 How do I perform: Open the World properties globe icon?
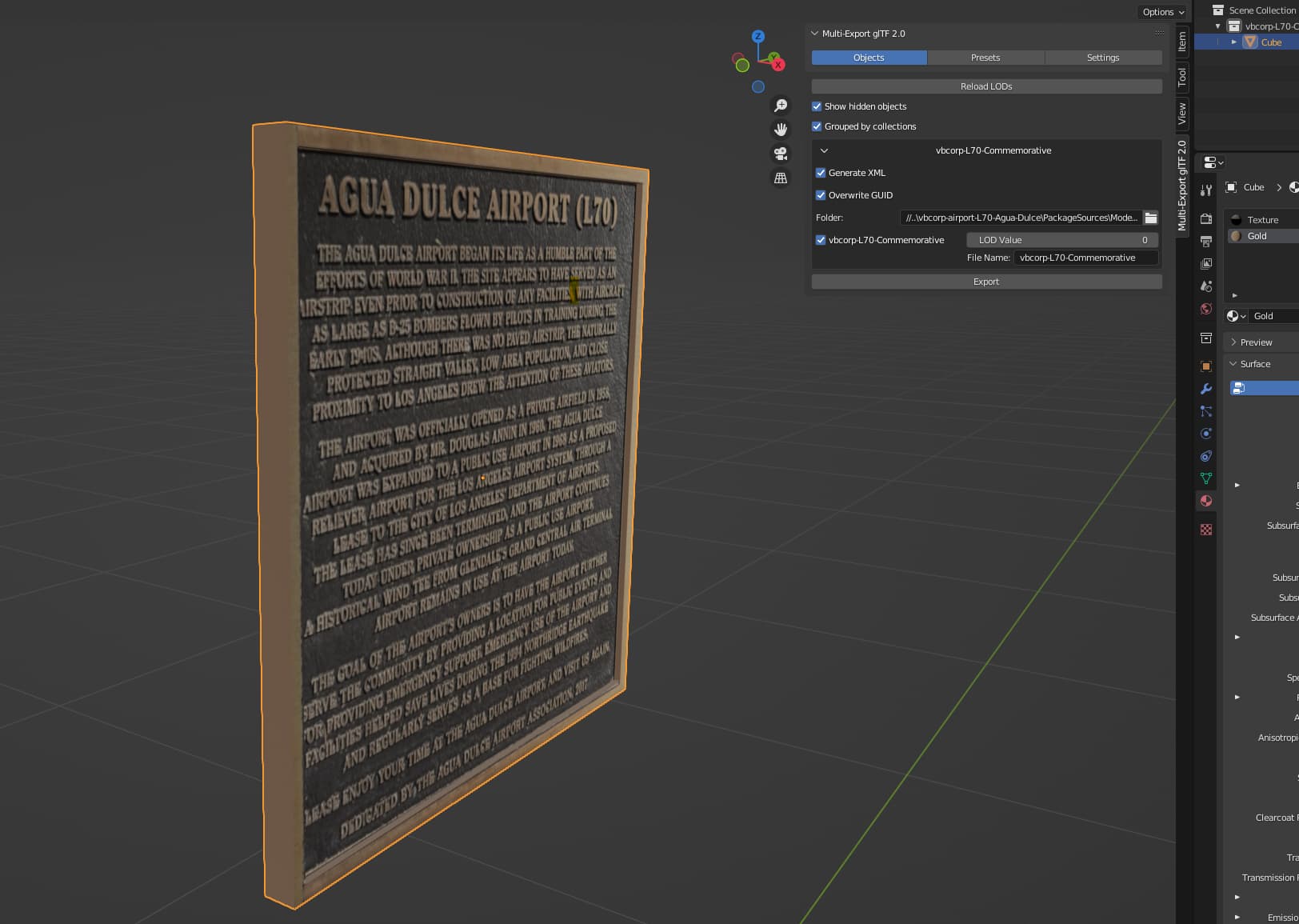point(1206,309)
